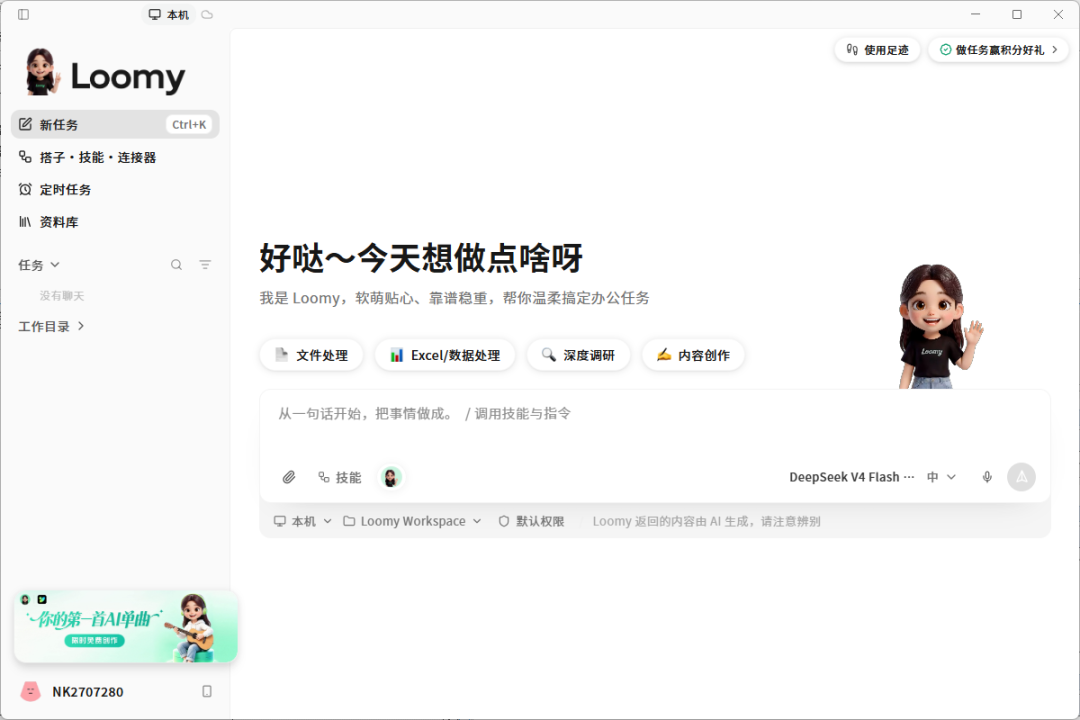Open 做任务赢积分好礼 rewards
Screen dimensions: 1080x720
click(998, 50)
